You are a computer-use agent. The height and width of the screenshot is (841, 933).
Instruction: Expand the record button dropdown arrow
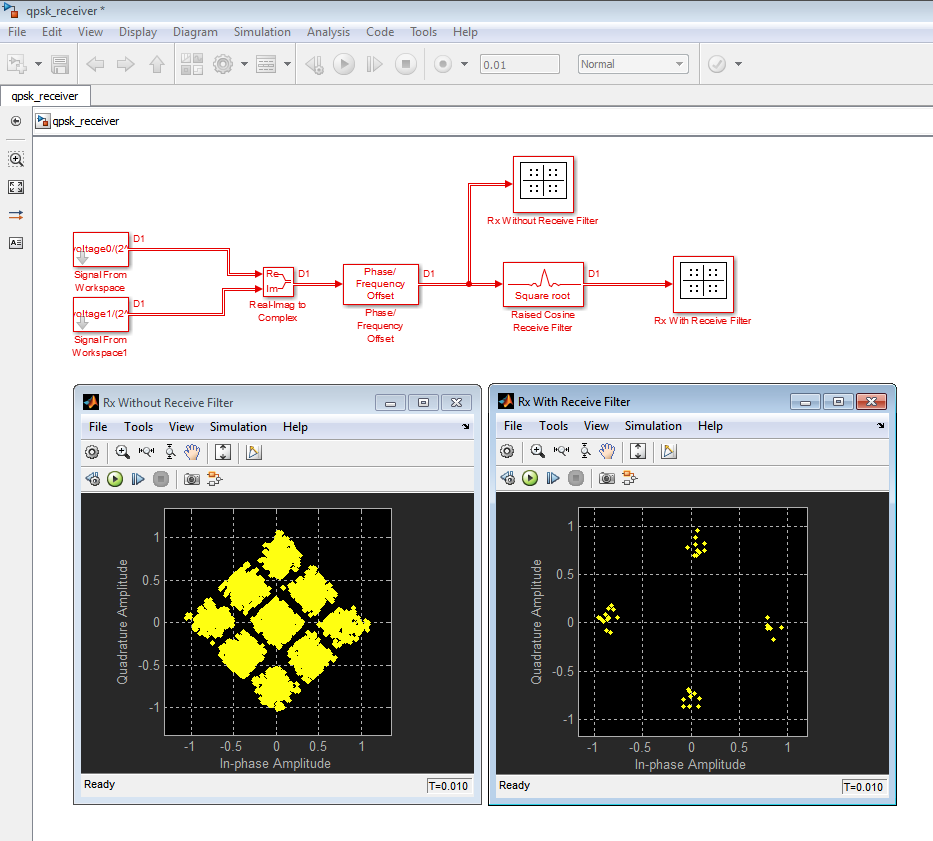coord(465,64)
